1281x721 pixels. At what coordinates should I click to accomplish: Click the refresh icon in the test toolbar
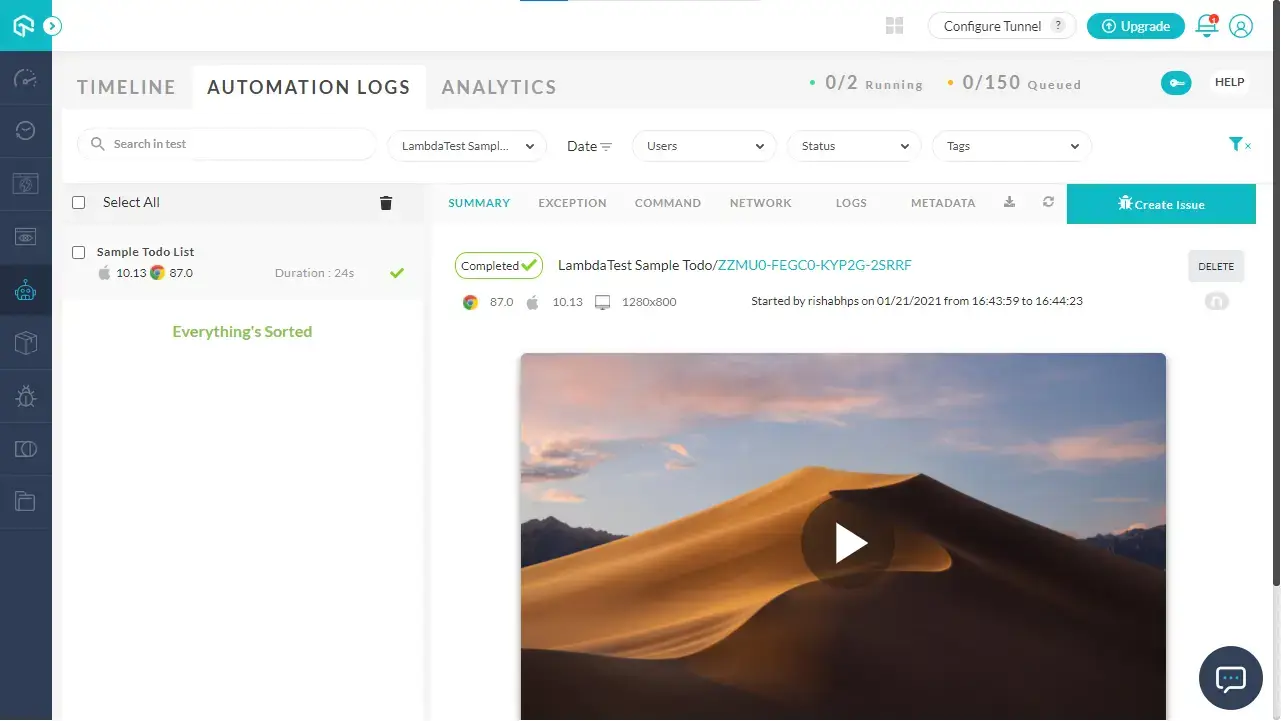coord(1048,202)
